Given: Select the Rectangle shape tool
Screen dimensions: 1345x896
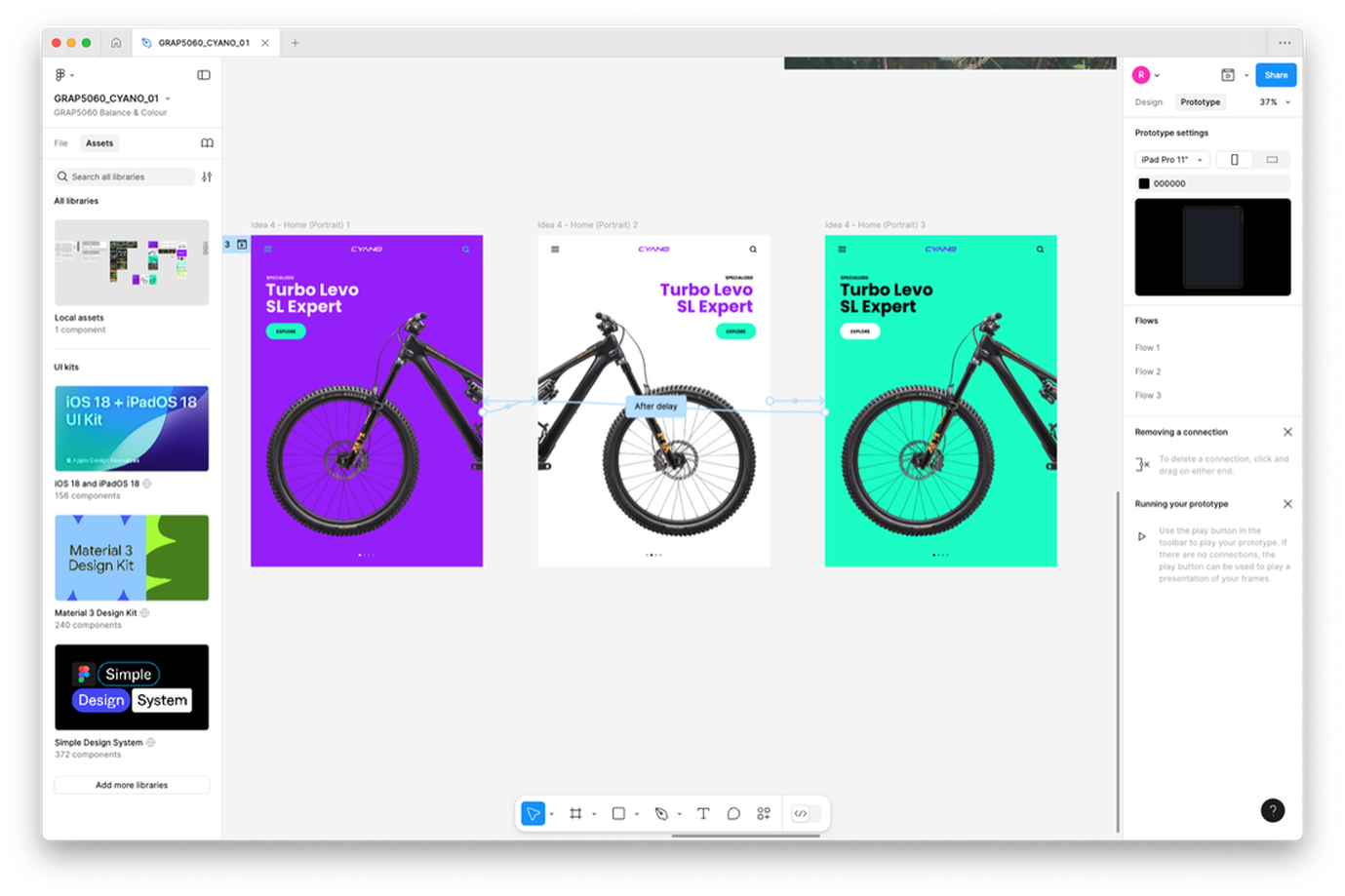Looking at the screenshot, I should pyautogui.click(x=618, y=814).
